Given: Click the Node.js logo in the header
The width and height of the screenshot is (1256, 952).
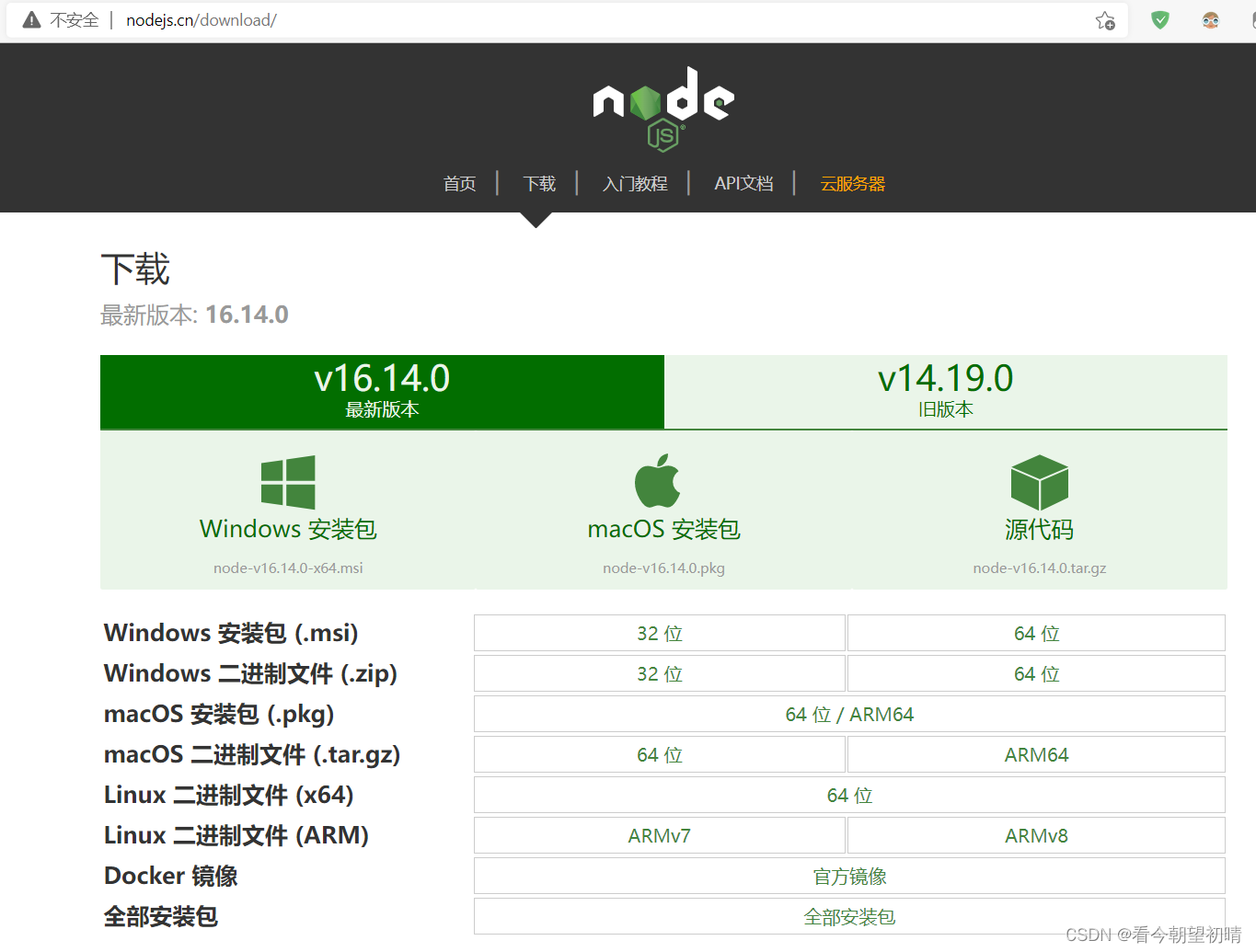Looking at the screenshot, I should (663, 109).
